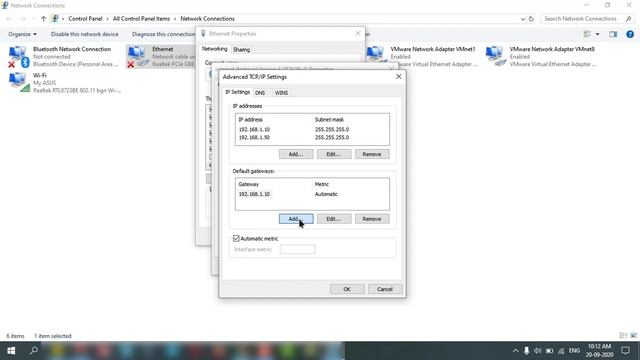The width and height of the screenshot is (640, 360).
Task: Click Diagnose this connection
Action: pos(164,34)
